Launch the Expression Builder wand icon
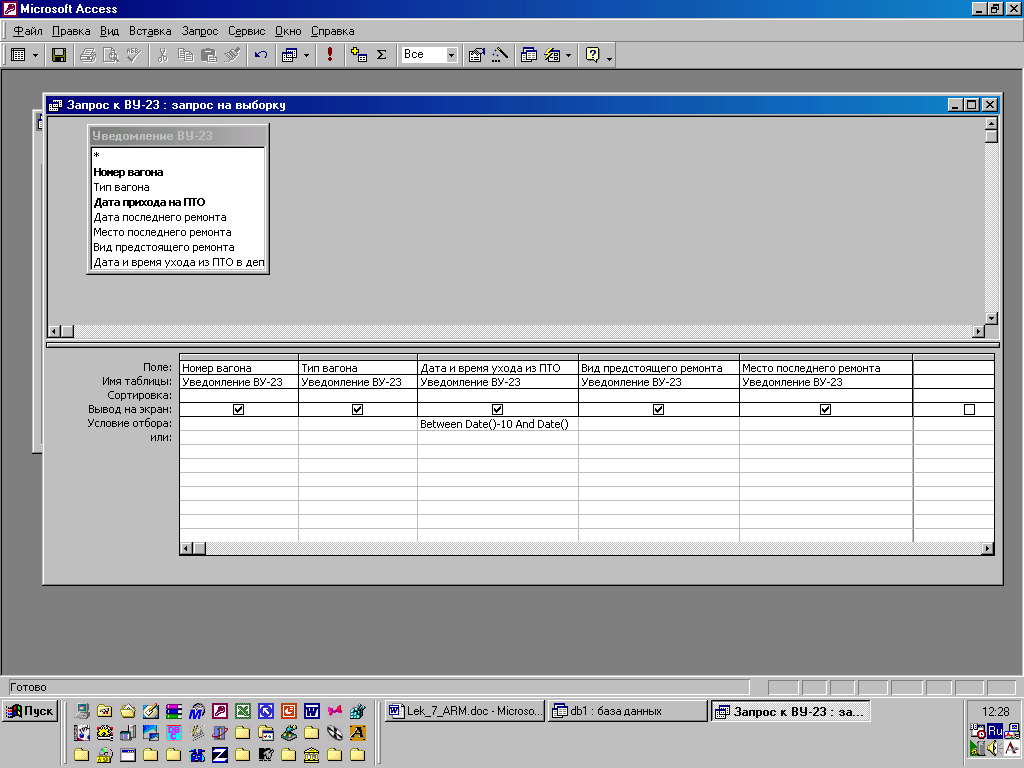 coord(500,56)
